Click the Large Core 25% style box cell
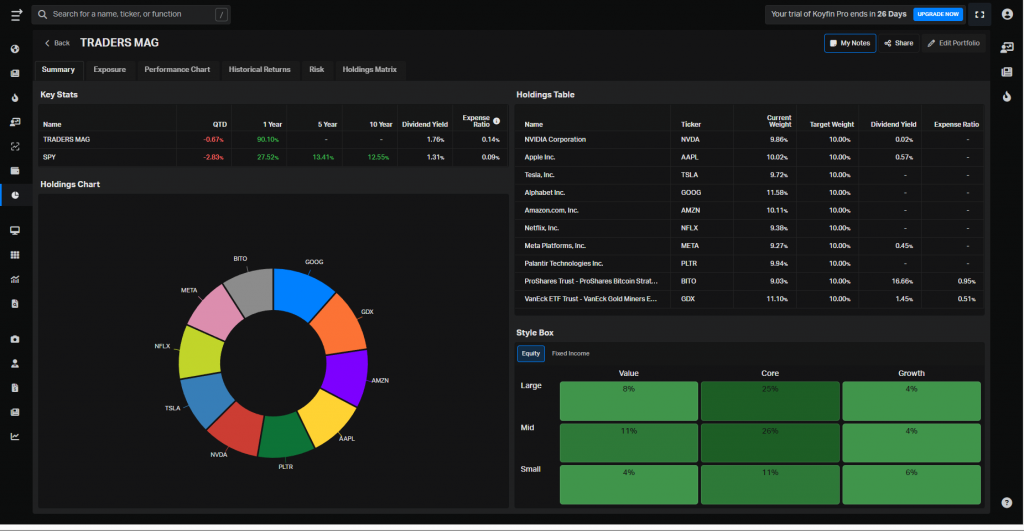The width and height of the screenshot is (1024, 531). pyautogui.click(x=770, y=401)
